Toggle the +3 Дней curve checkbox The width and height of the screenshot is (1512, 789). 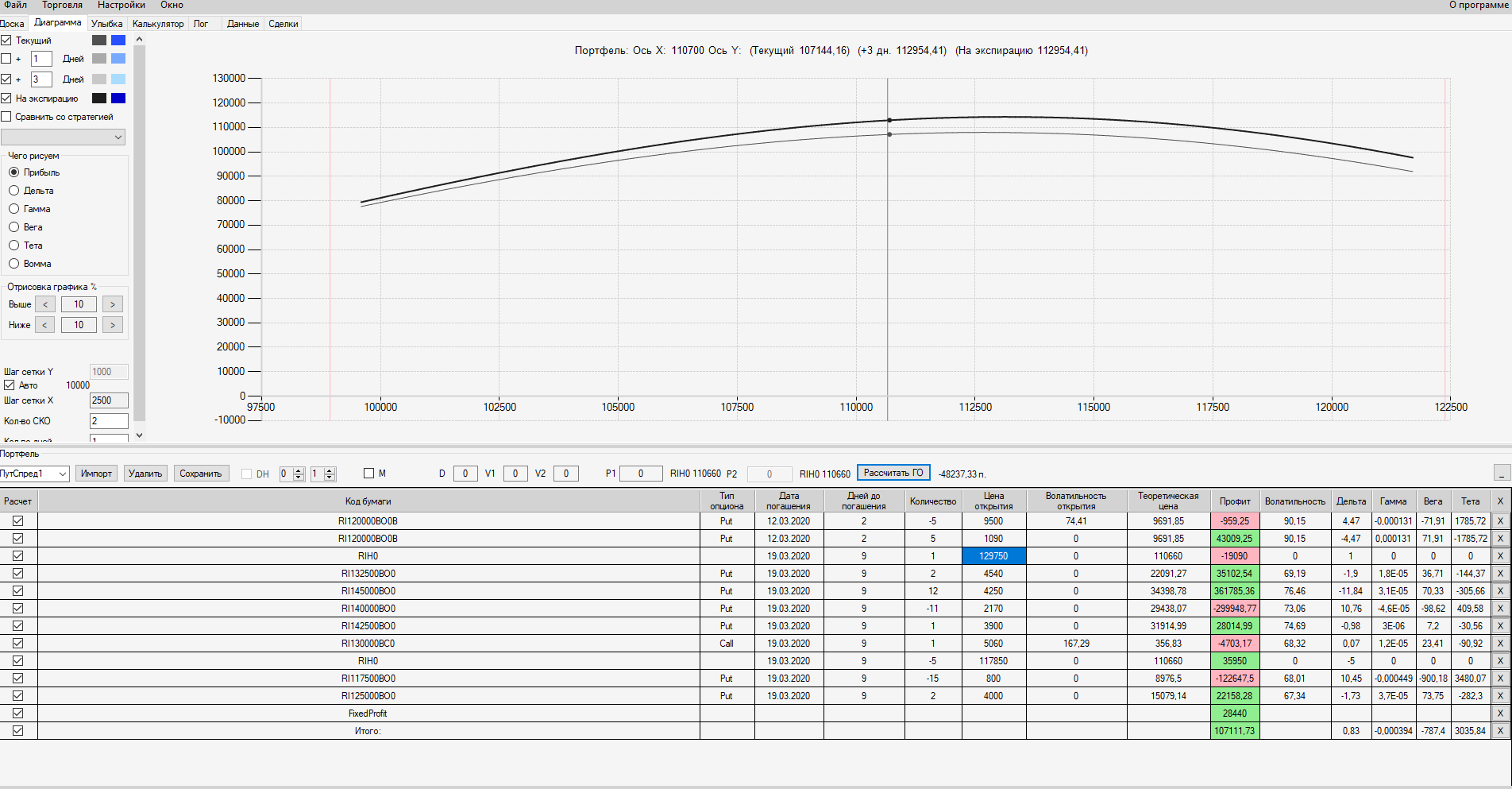click(x=6, y=79)
